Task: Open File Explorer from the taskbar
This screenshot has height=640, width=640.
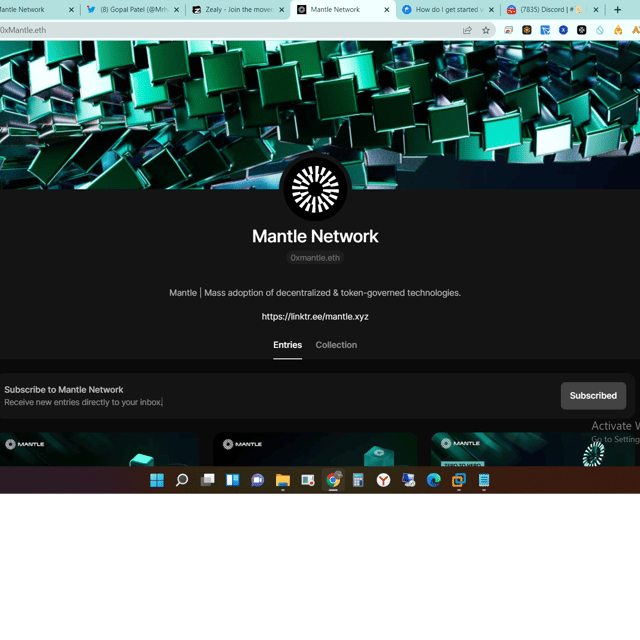Action: pyautogui.click(x=282, y=480)
